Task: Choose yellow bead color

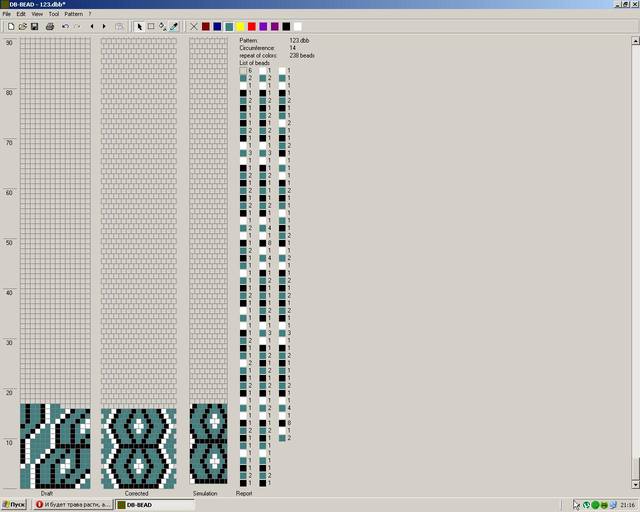Action: 240,27
